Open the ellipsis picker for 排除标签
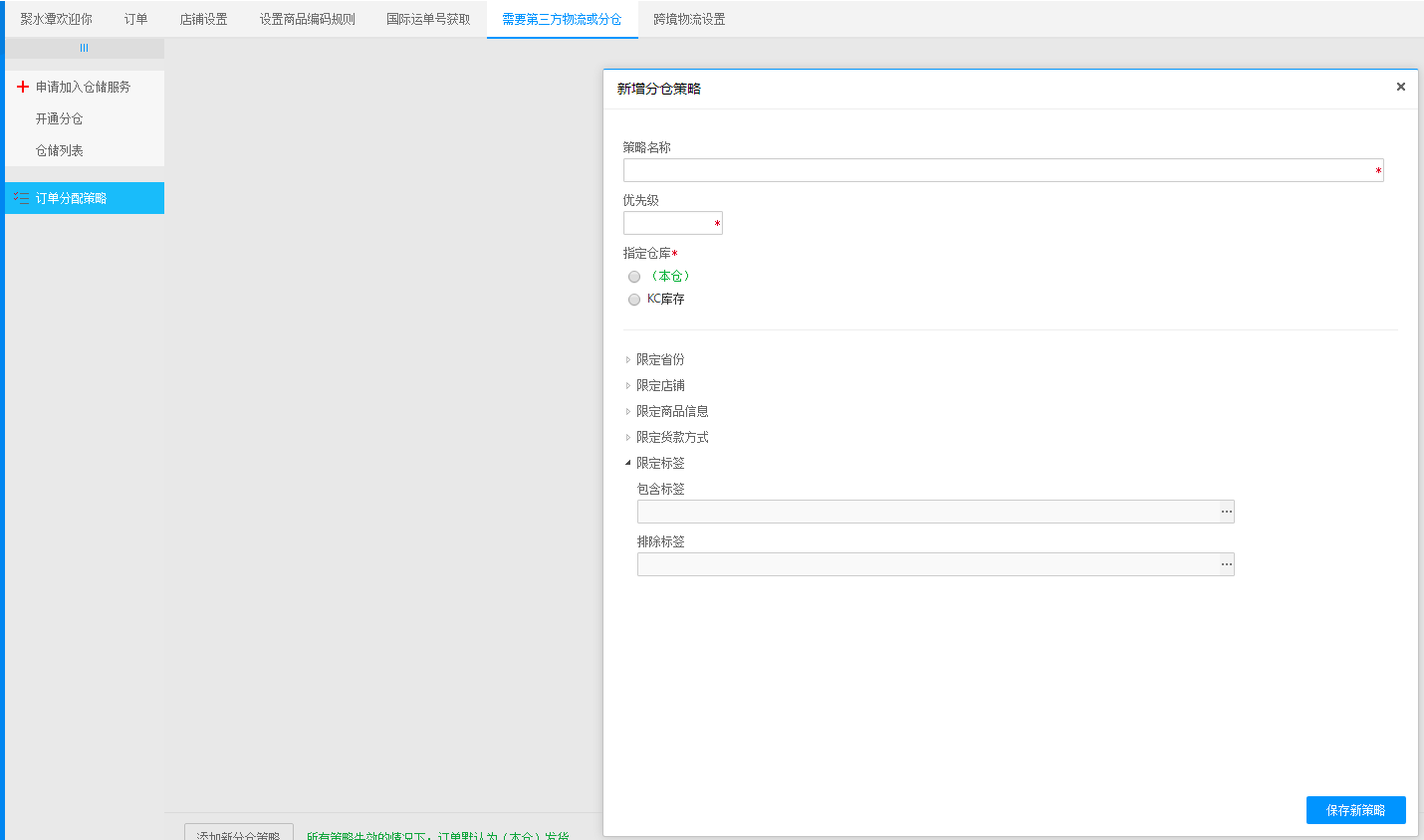Screen dimensions: 1424x840 [x=1226, y=564]
